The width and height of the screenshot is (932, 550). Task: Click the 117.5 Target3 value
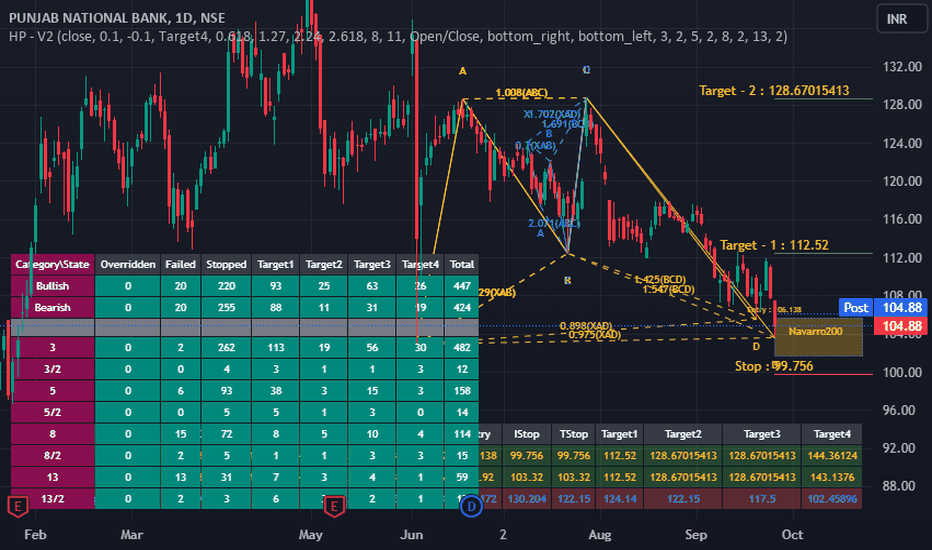pos(762,499)
